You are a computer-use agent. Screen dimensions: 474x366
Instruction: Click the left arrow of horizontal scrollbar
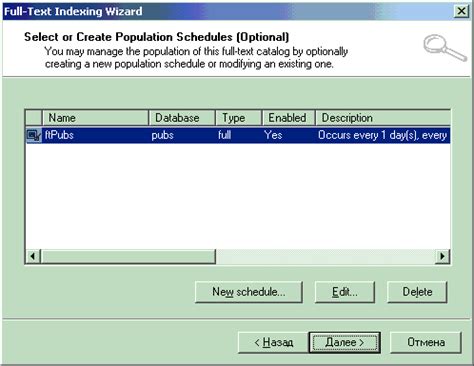point(33,256)
